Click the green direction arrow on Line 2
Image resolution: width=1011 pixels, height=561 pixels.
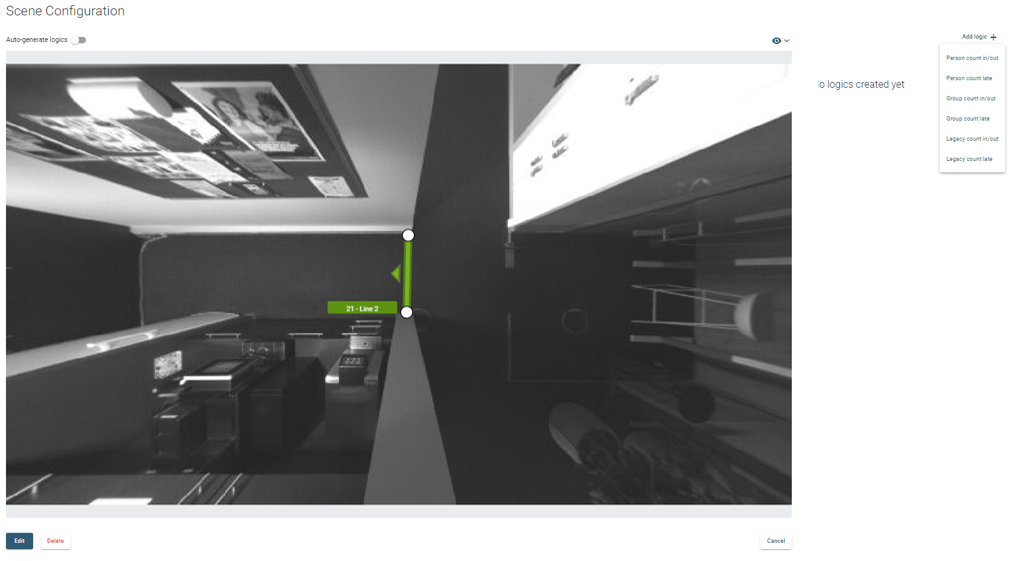[x=396, y=274]
